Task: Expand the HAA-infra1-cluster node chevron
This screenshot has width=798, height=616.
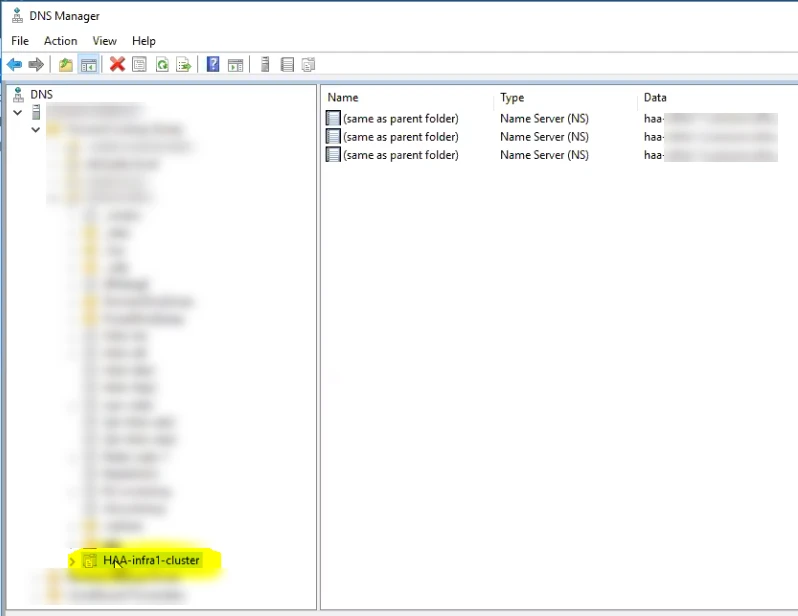Action: coord(72,561)
